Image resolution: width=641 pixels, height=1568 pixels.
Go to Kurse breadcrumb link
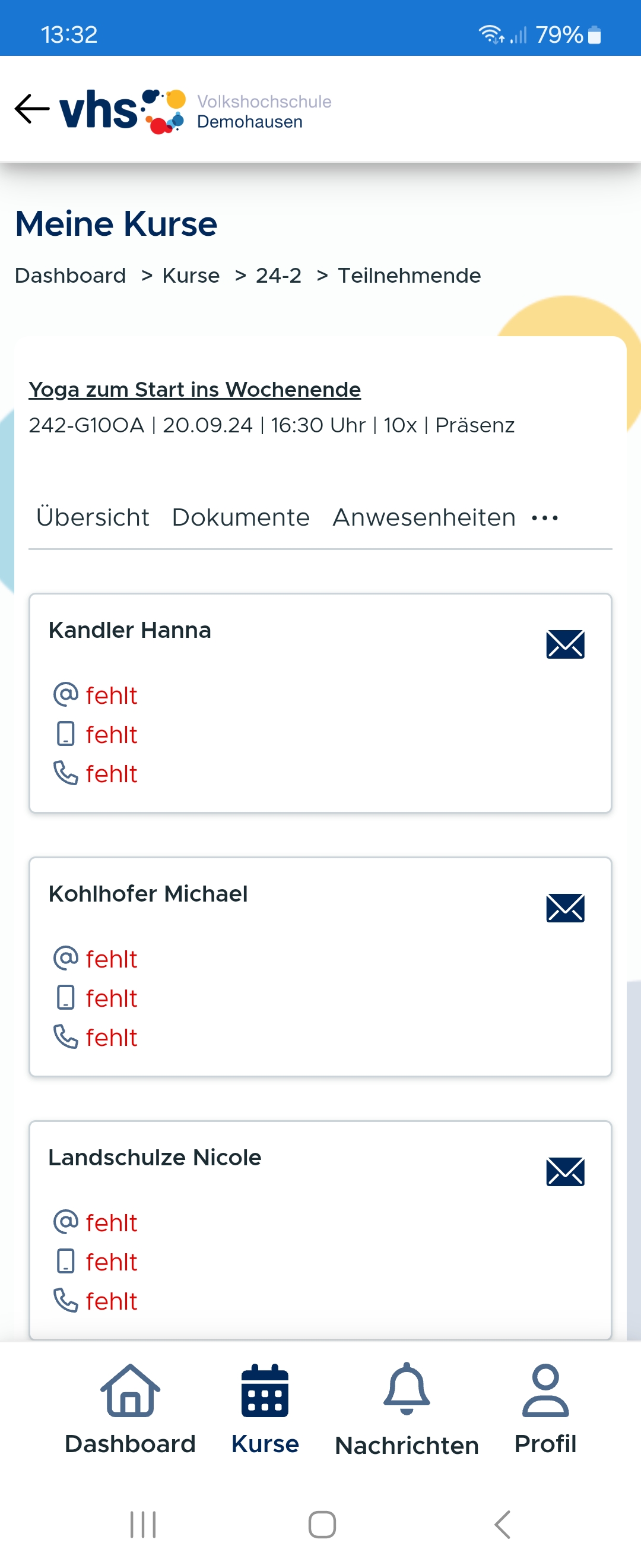click(191, 276)
